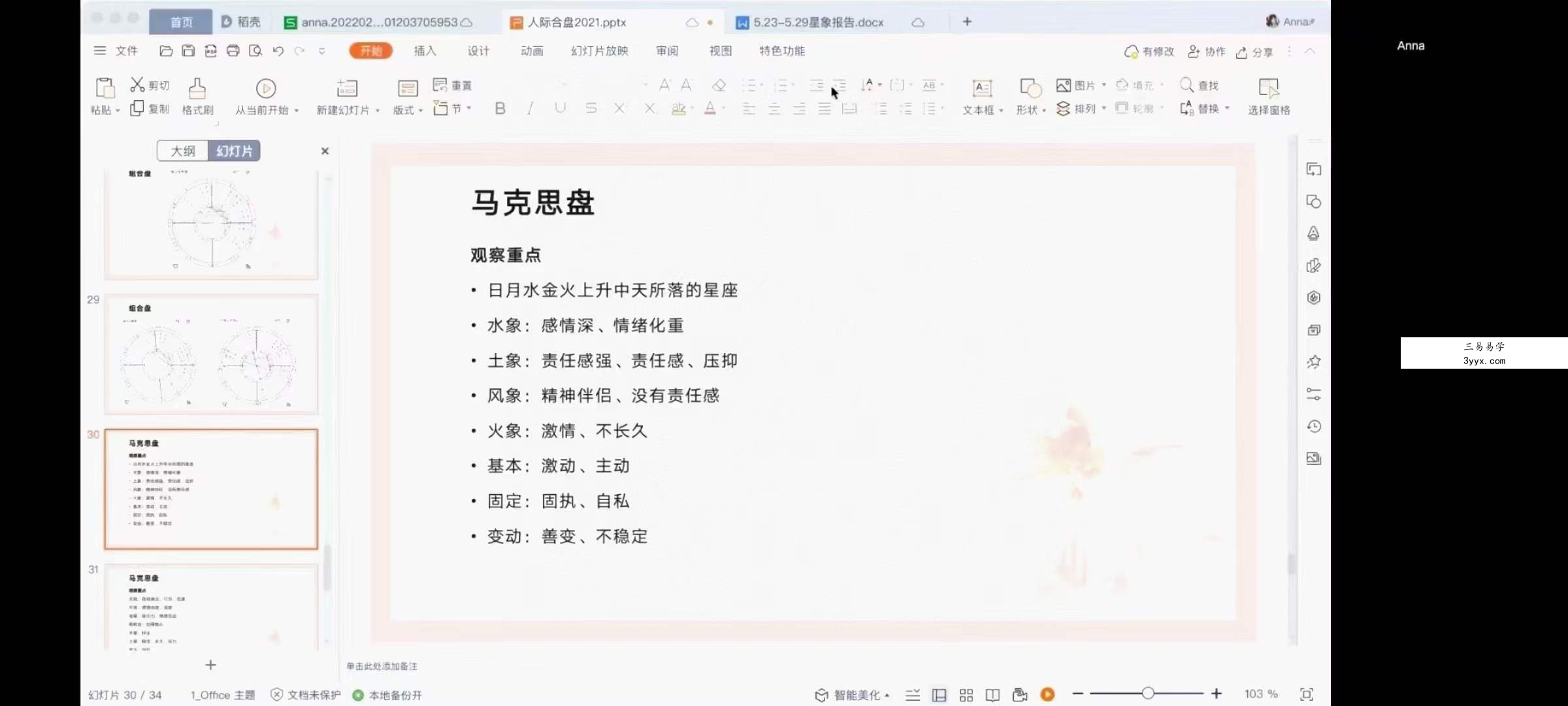Click the orange play slideshow button
Screen dimensions: 1568x706
(x=1047, y=694)
